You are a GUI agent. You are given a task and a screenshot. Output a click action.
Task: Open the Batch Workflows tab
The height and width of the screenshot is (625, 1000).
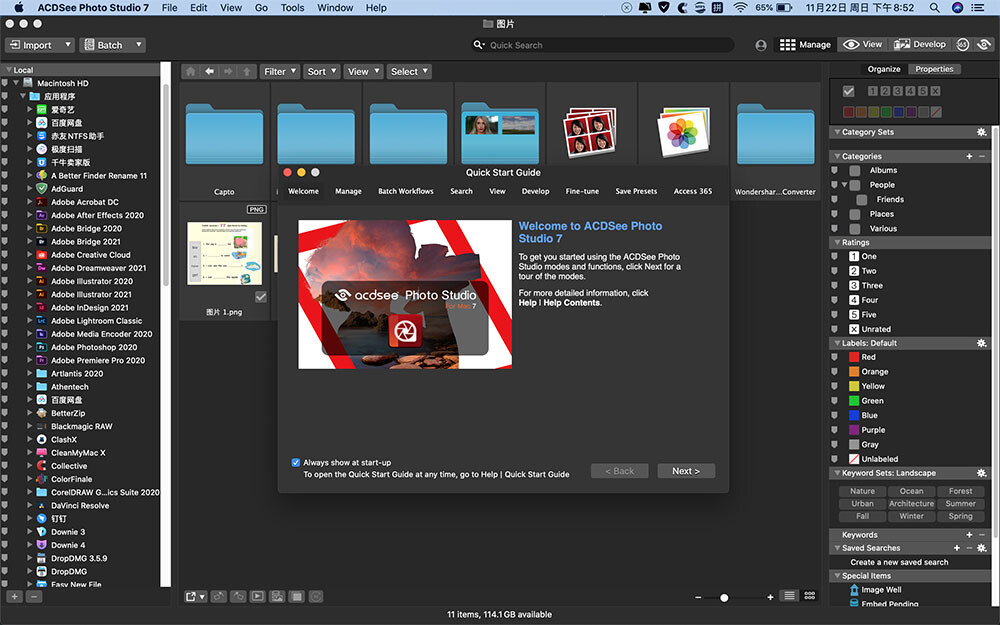[406, 191]
